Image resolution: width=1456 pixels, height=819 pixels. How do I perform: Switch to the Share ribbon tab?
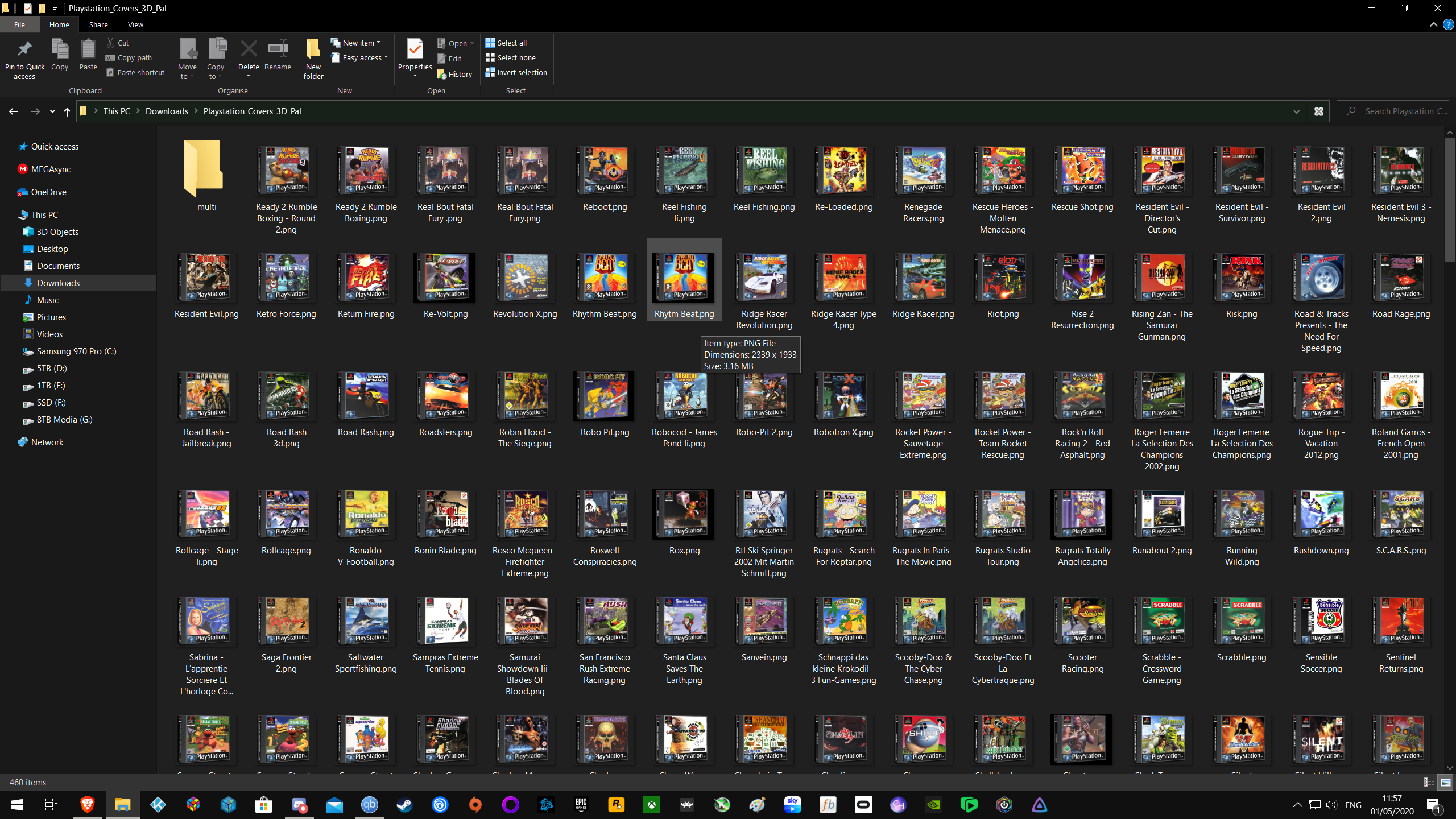[98, 24]
